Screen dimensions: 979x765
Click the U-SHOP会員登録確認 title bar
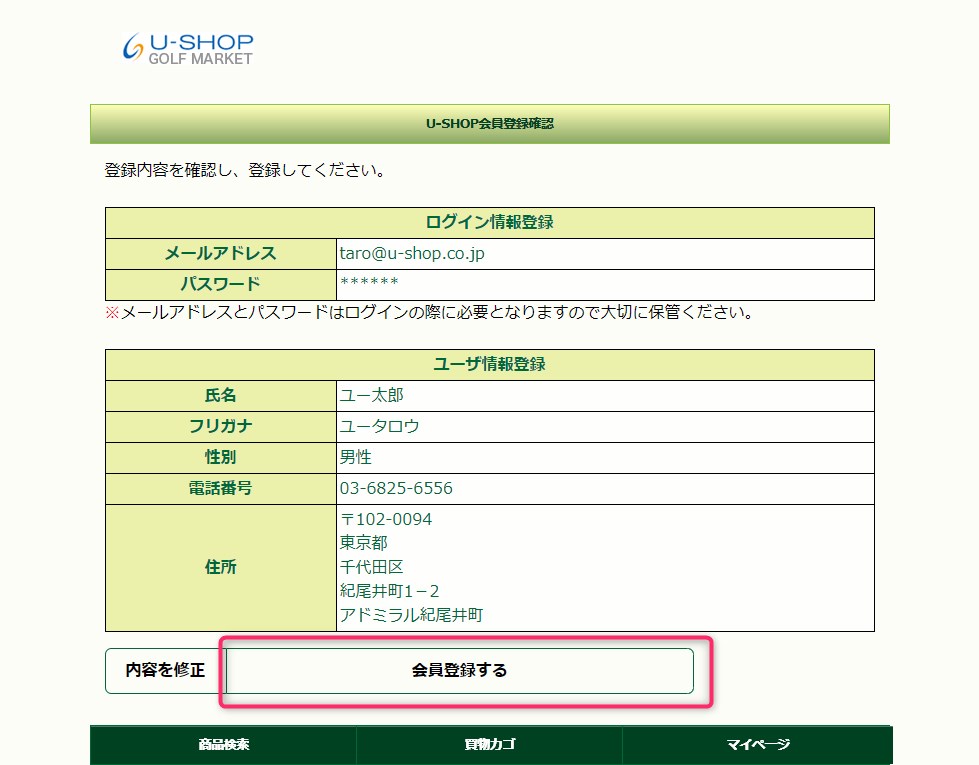click(490, 124)
